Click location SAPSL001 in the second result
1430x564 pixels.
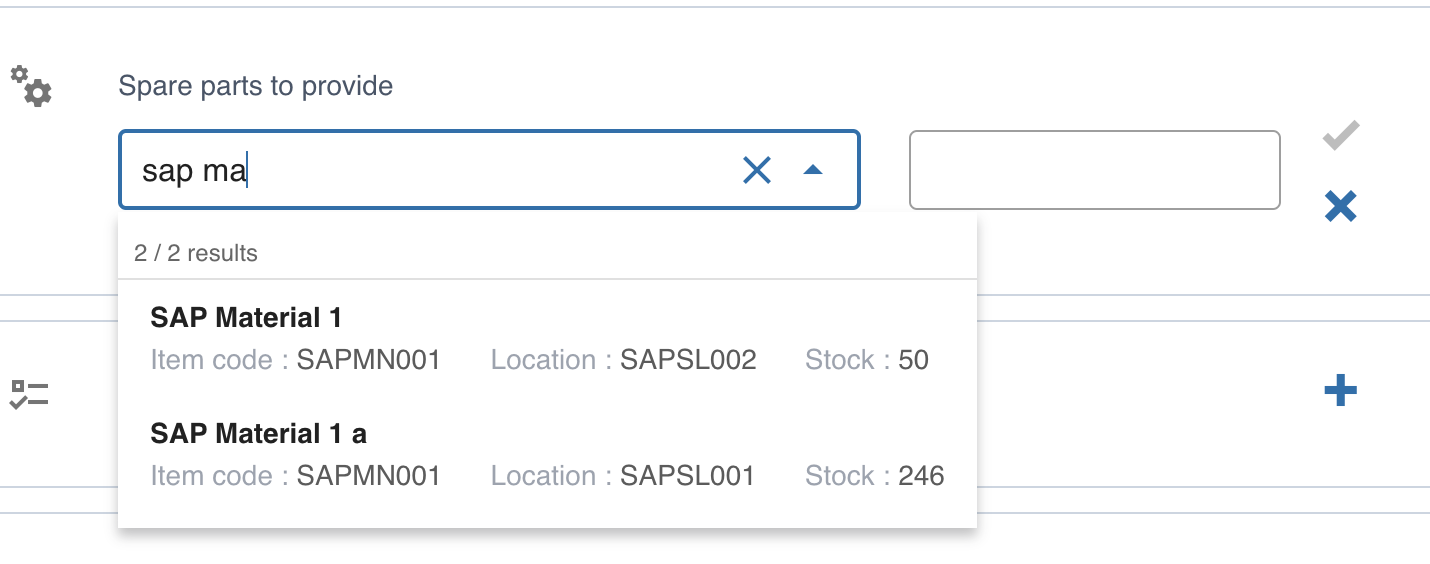687,476
